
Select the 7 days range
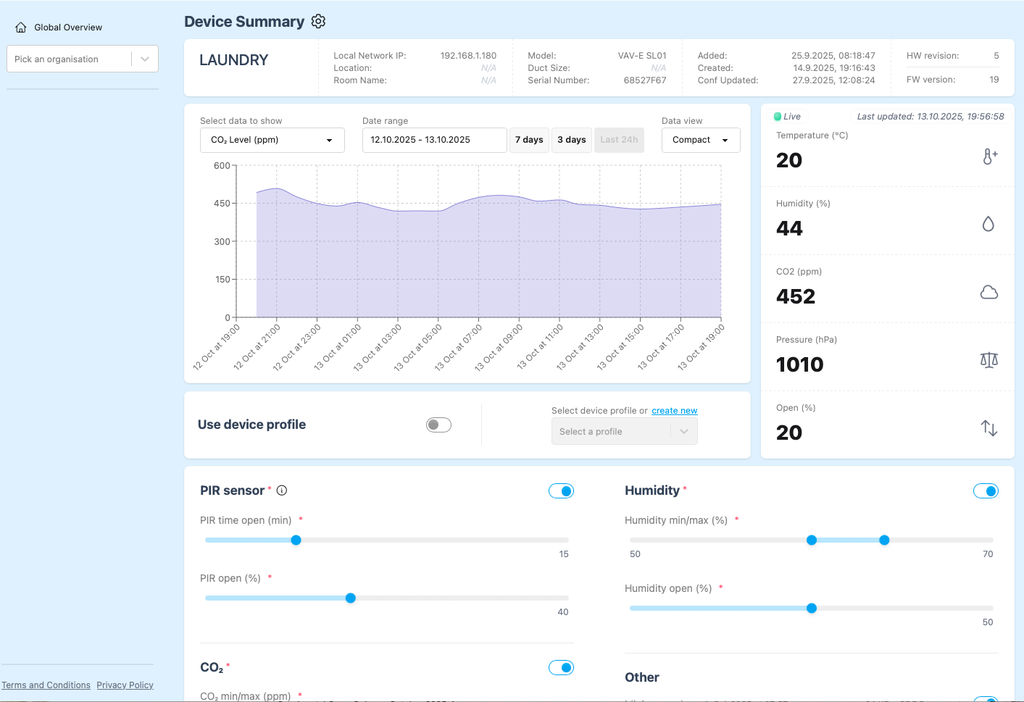tap(529, 140)
